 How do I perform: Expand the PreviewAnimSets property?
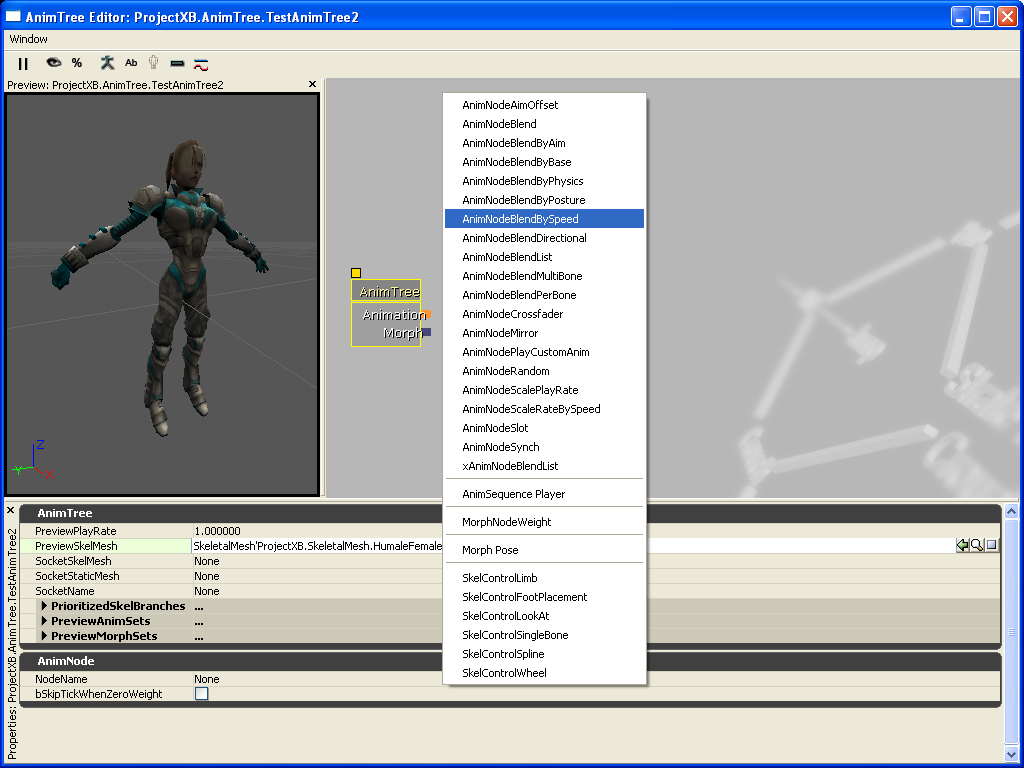(x=44, y=621)
